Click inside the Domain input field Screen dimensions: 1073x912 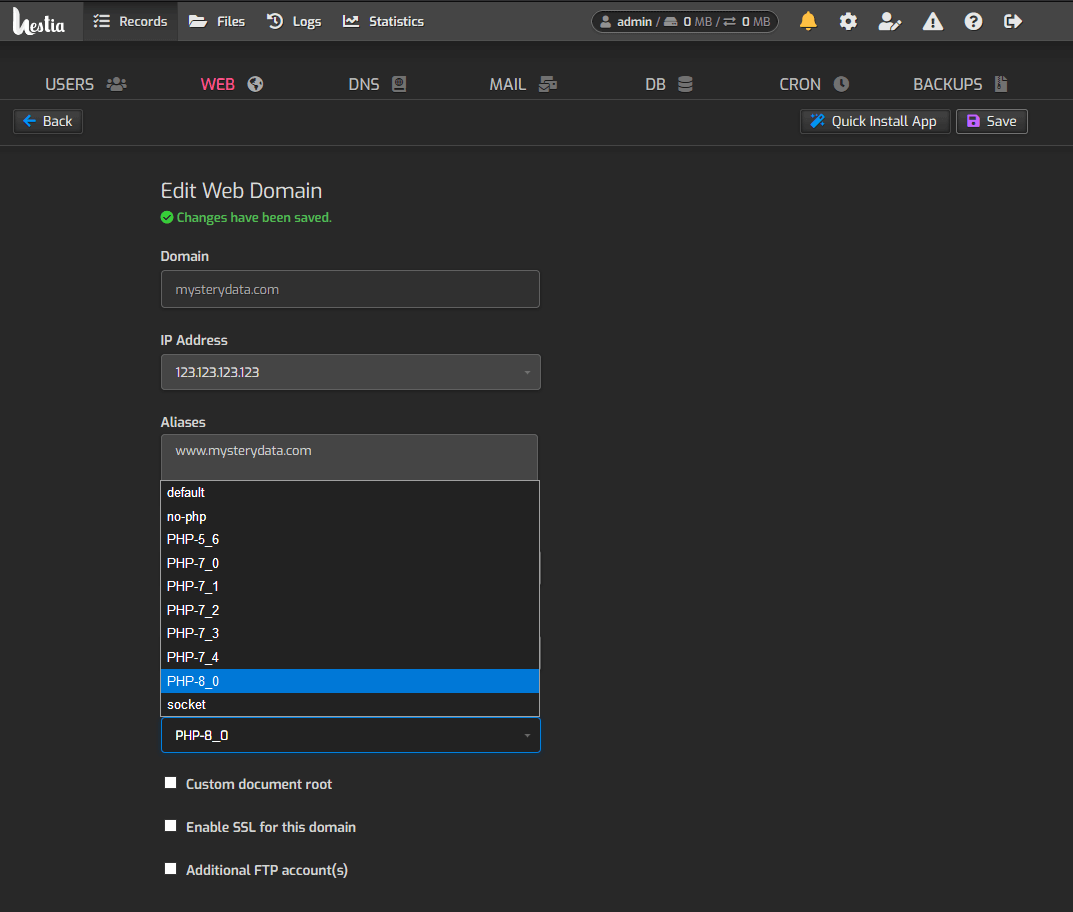click(x=350, y=288)
